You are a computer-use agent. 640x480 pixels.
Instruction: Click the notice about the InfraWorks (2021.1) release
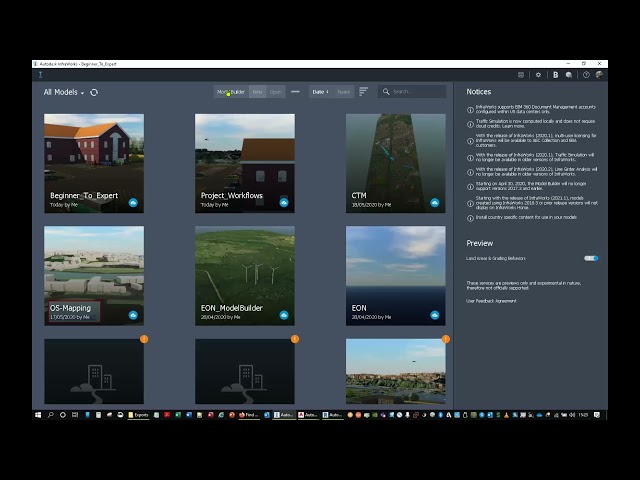point(536,203)
